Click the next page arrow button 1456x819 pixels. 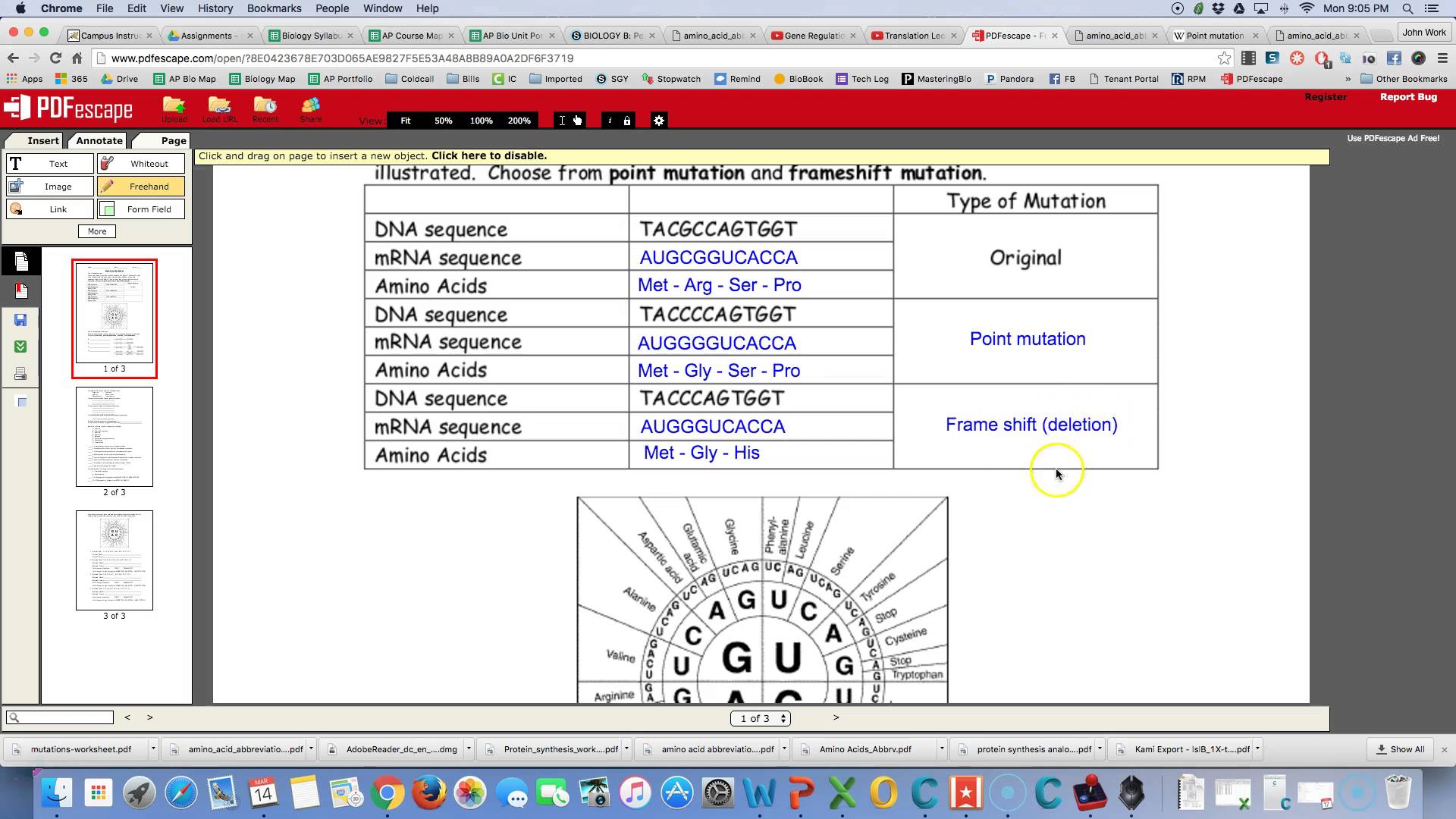836,717
